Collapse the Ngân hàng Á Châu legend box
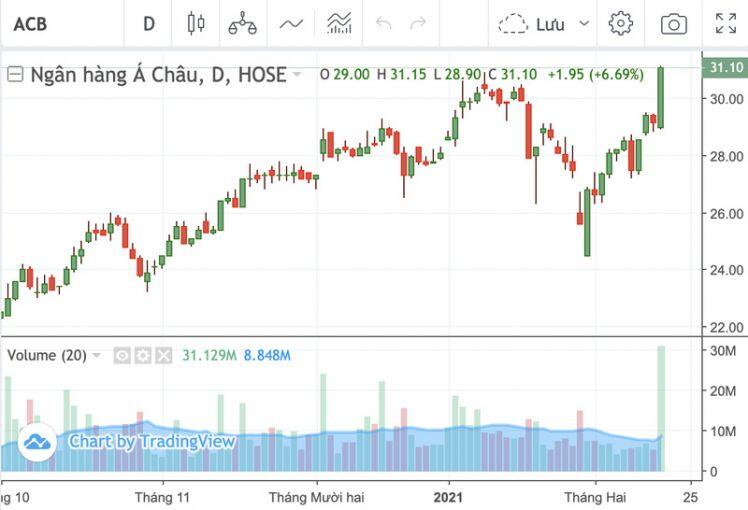The width and height of the screenshot is (748, 510). point(15,74)
